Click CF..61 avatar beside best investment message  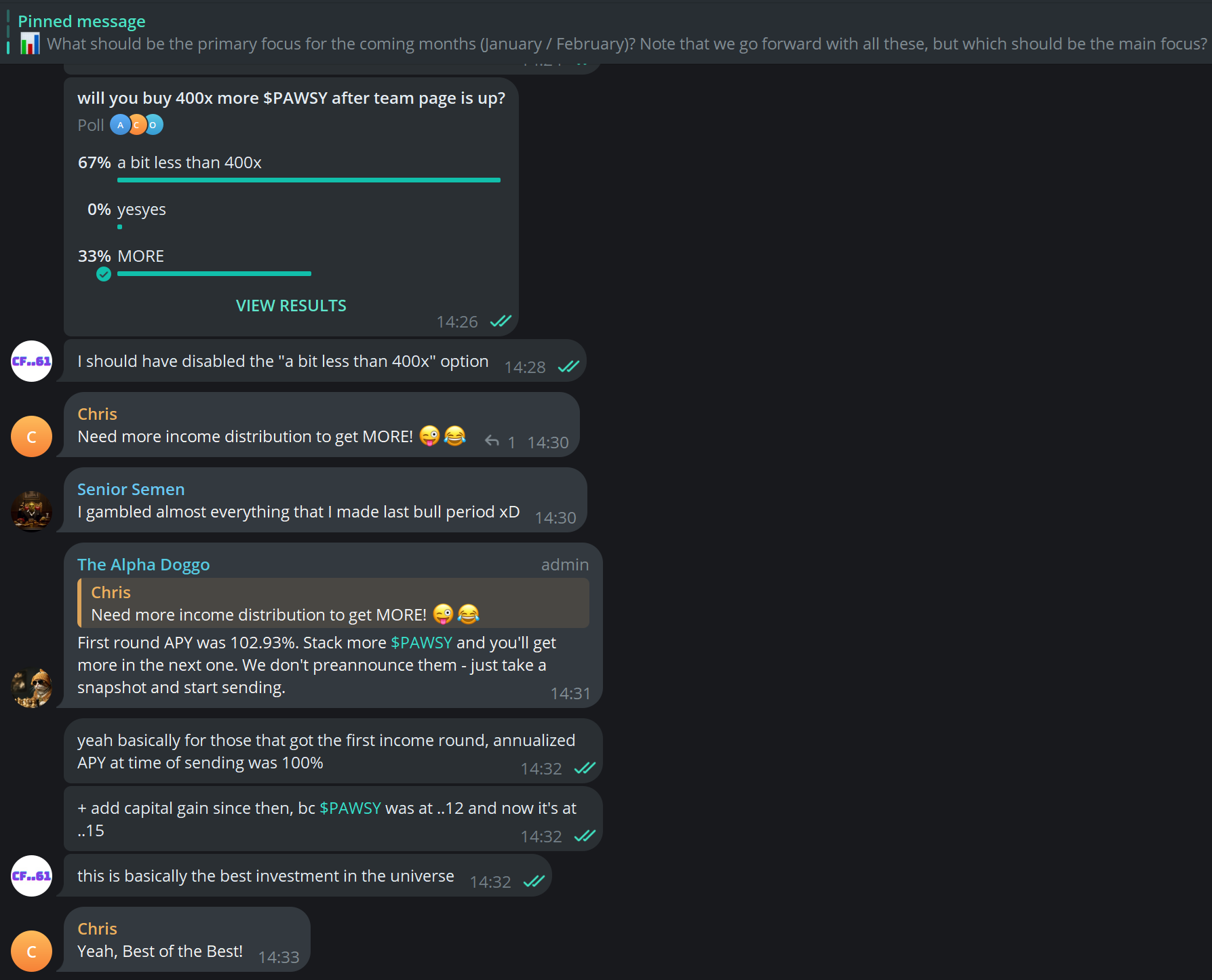(x=31, y=876)
